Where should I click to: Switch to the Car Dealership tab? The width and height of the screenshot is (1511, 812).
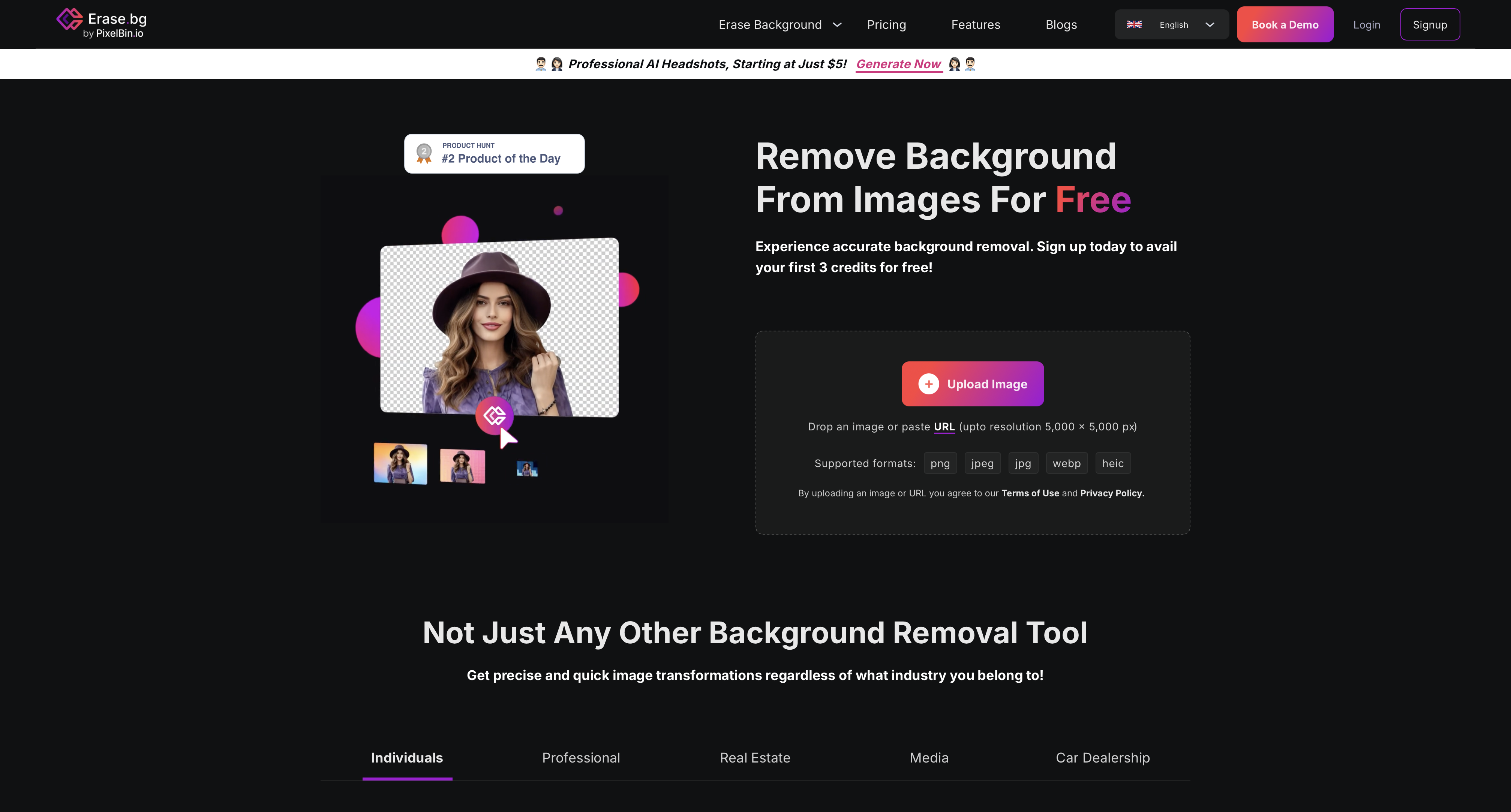(x=1102, y=758)
